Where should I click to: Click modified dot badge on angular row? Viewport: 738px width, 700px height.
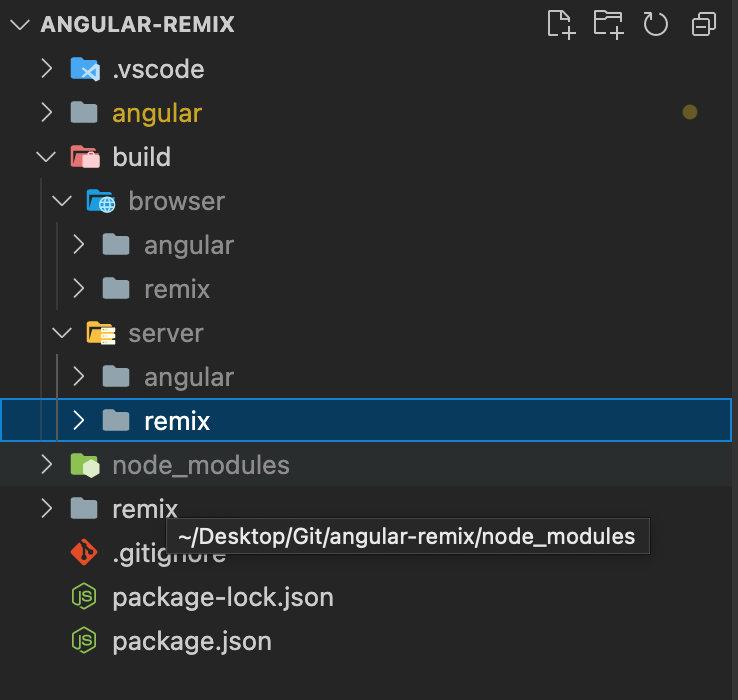(690, 112)
